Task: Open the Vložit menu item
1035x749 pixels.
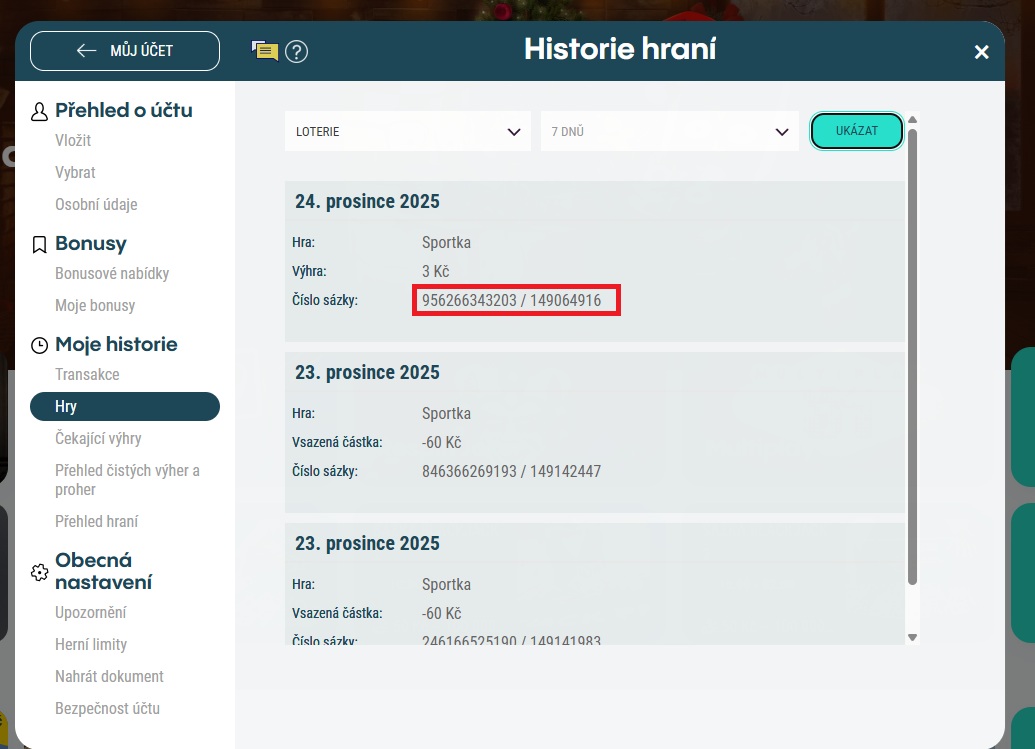Action: (x=73, y=141)
